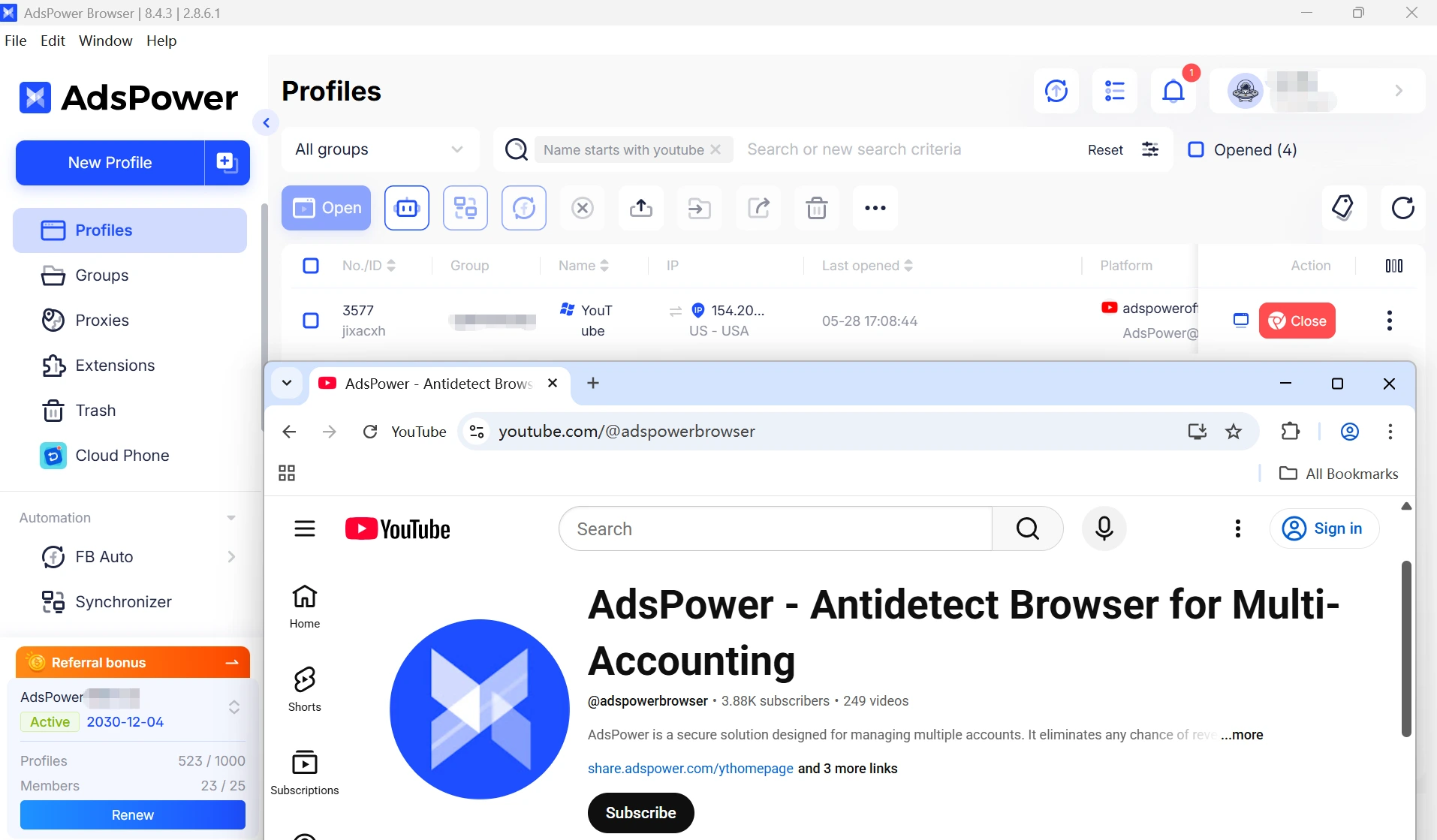Image resolution: width=1437 pixels, height=840 pixels.
Task: Open the Help menu
Action: pos(161,41)
